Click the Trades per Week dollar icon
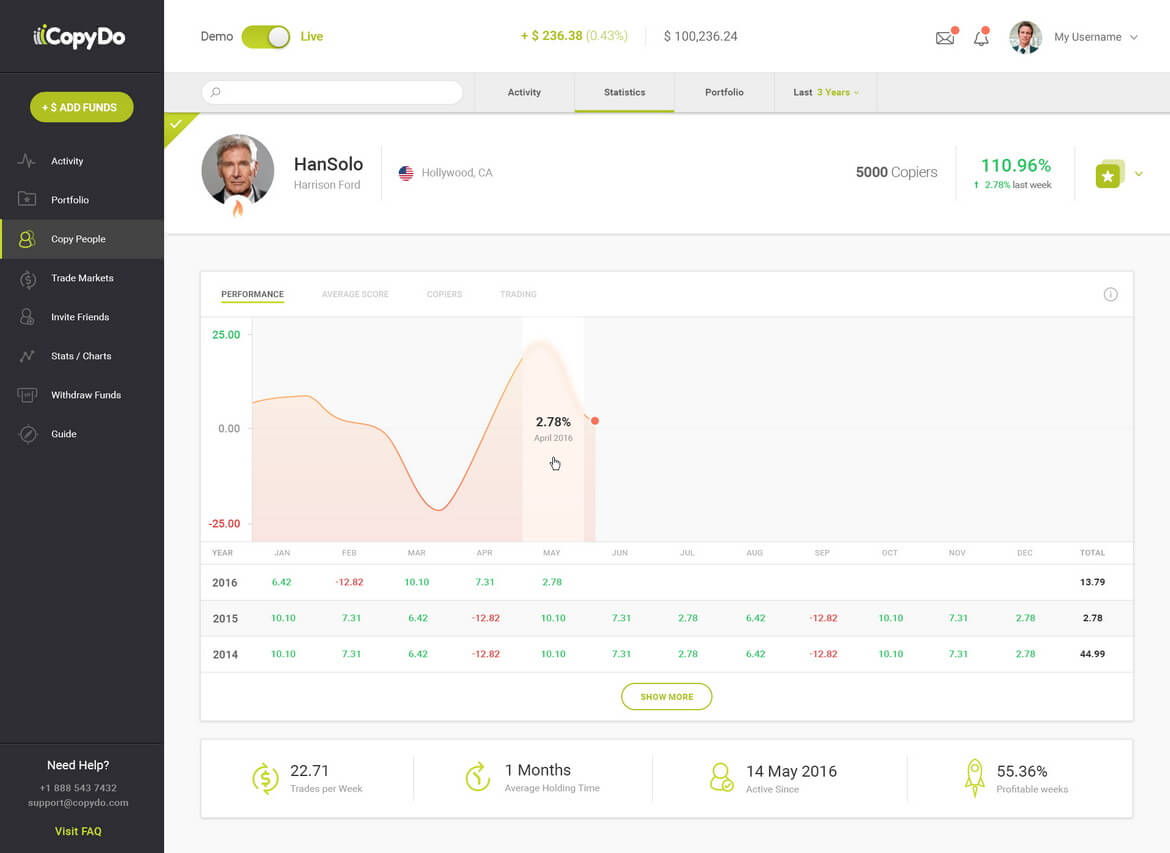The height and width of the screenshot is (853, 1170). pyautogui.click(x=266, y=778)
